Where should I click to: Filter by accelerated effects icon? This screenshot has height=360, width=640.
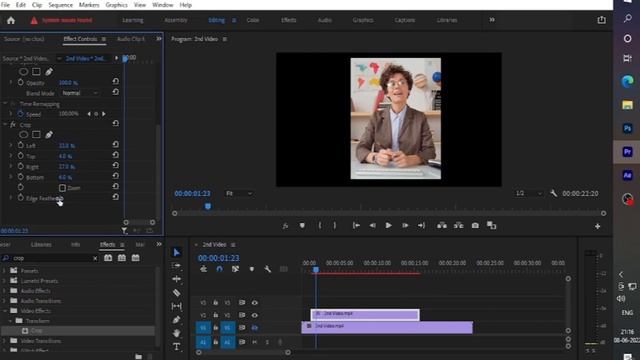(x=108, y=258)
